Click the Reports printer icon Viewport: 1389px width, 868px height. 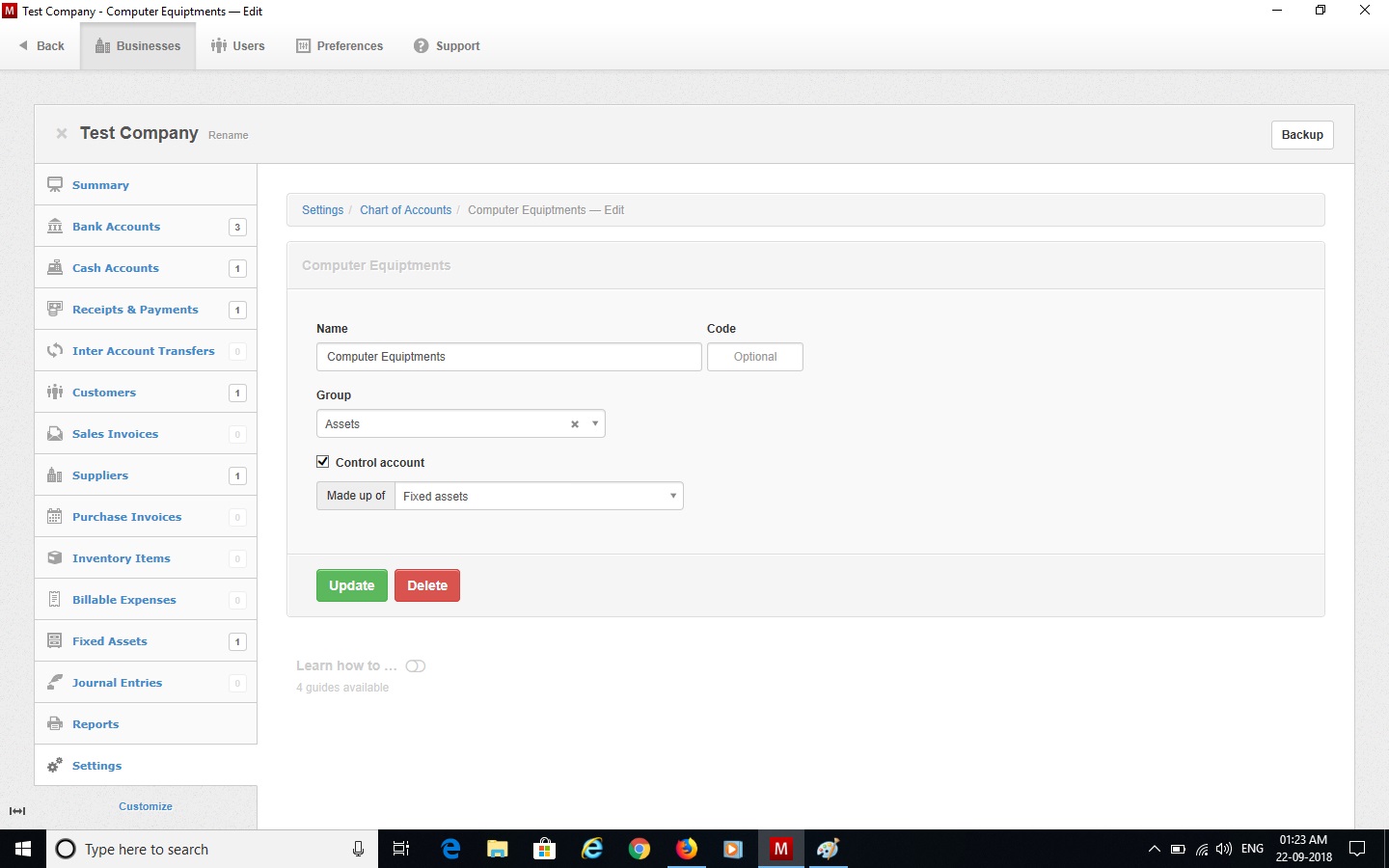(55, 723)
